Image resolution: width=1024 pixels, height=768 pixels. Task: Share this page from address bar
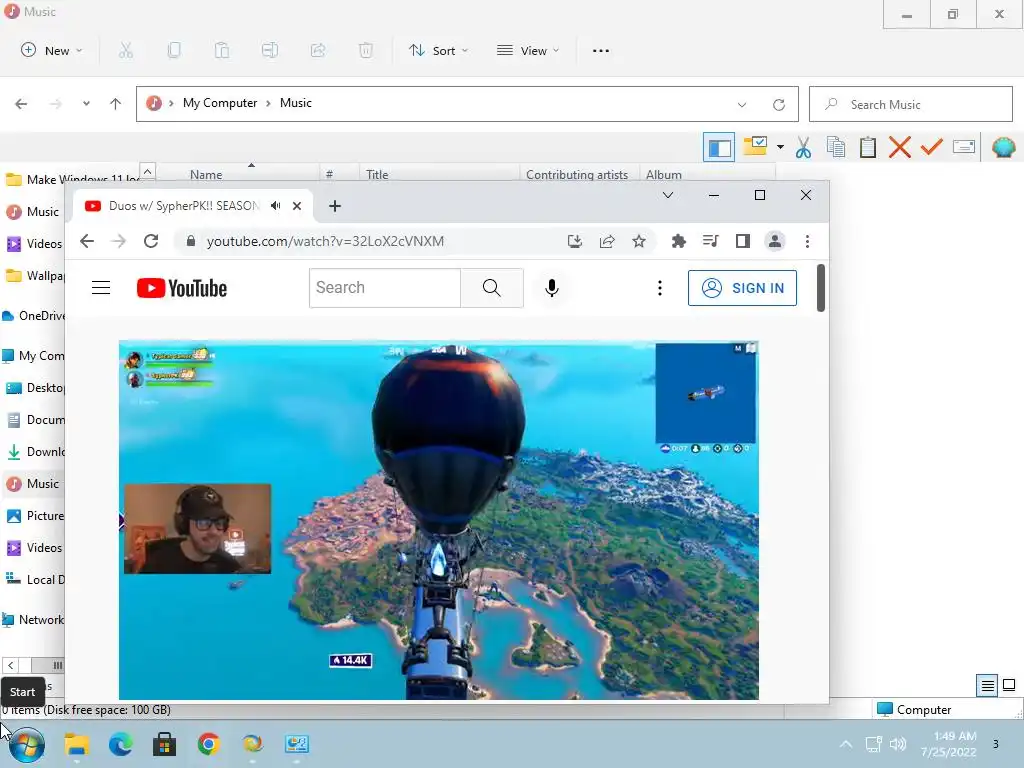(607, 242)
